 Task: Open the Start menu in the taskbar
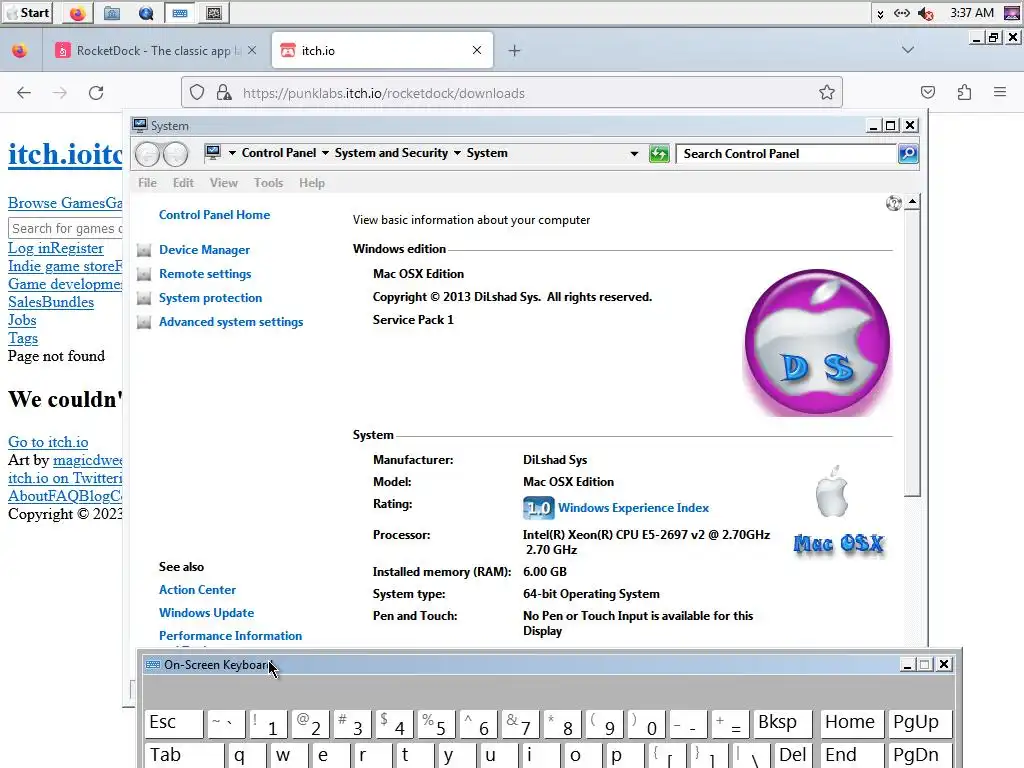(x=27, y=12)
